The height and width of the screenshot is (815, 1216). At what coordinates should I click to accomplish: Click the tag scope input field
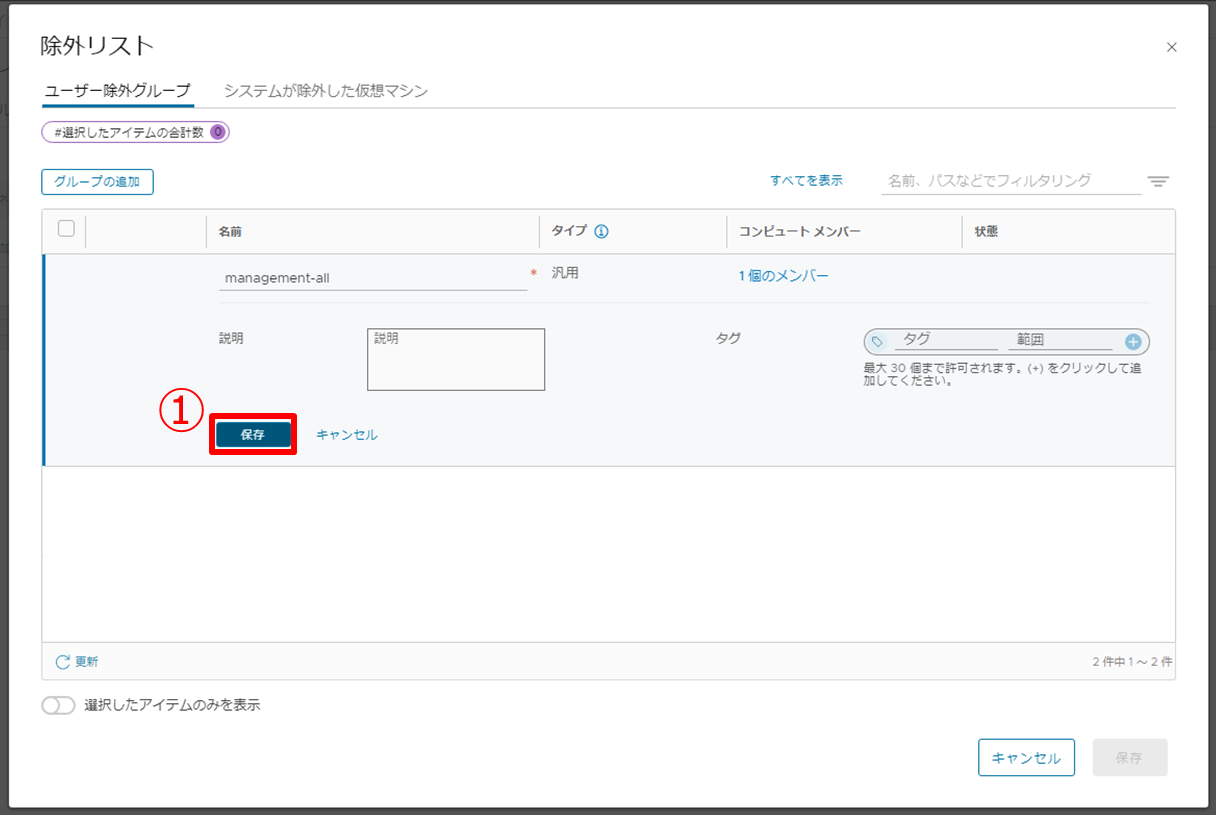(x=1062, y=341)
